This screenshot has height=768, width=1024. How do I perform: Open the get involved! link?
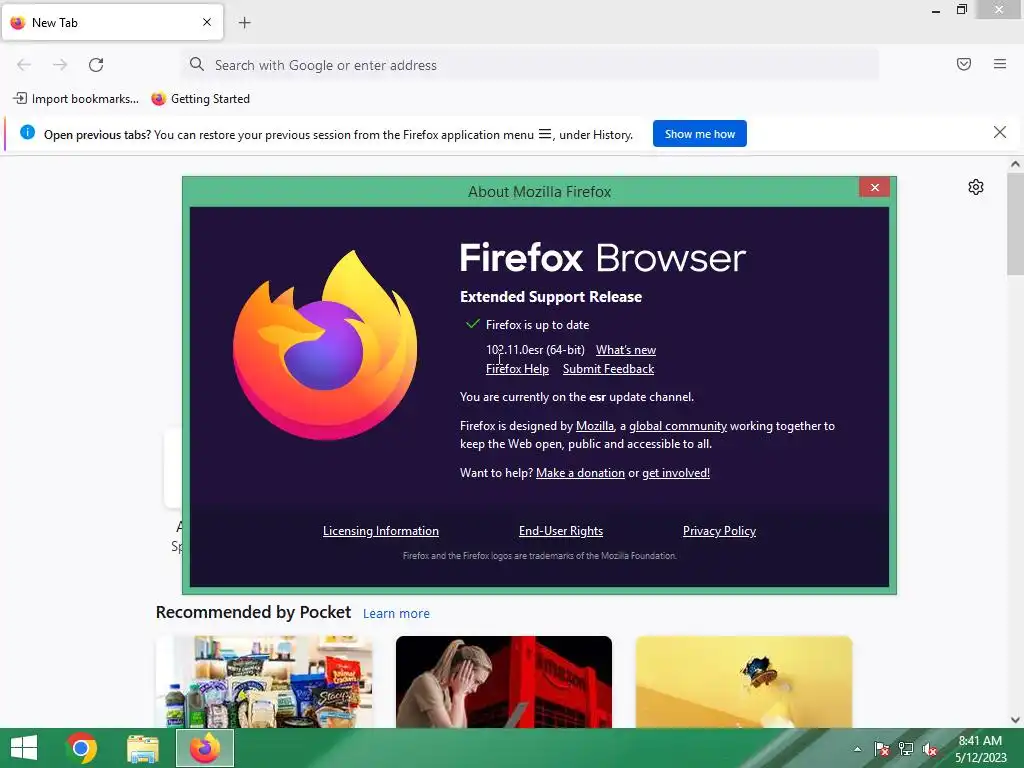click(676, 473)
